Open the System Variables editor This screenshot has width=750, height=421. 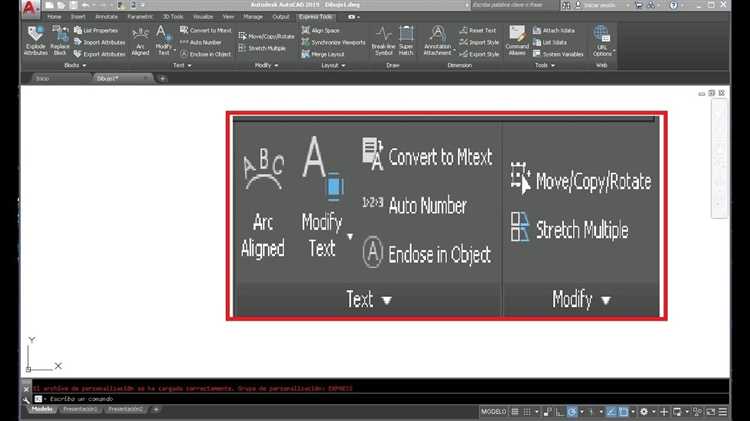tap(558, 54)
